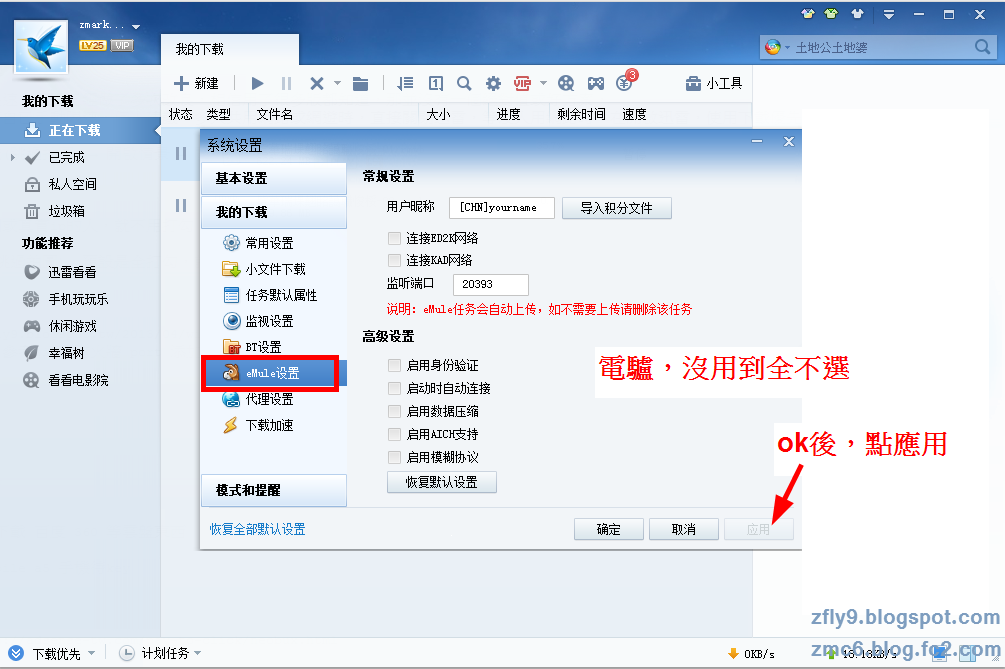Open dropdown arrow next to delete icon

click(x=337, y=83)
